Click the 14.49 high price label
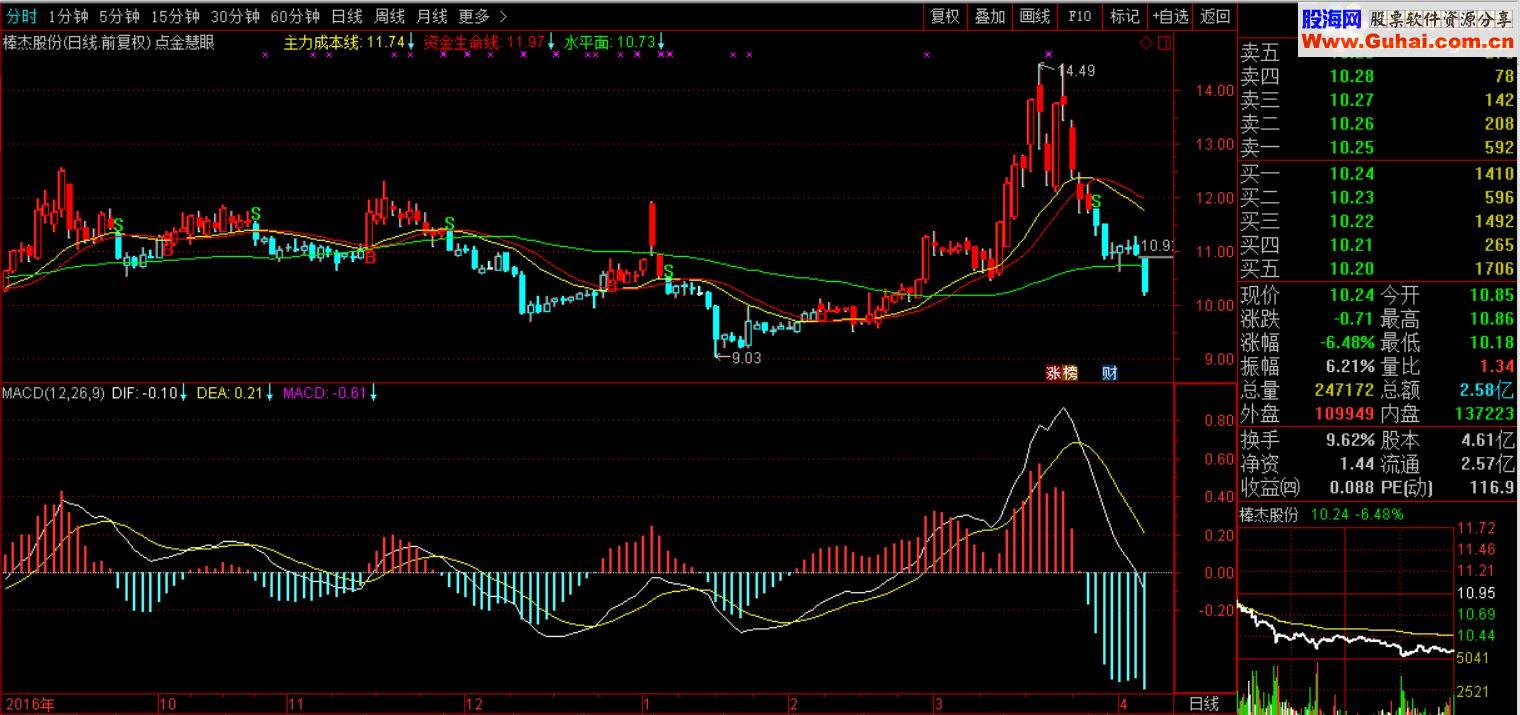The image size is (1520, 715). pyautogui.click(x=1076, y=71)
